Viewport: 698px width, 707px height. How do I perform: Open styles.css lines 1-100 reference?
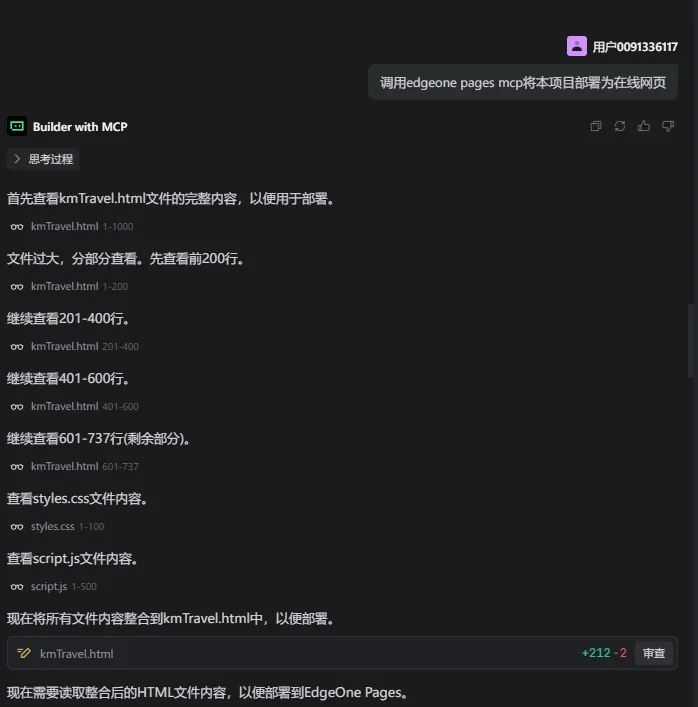coord(58,526)
